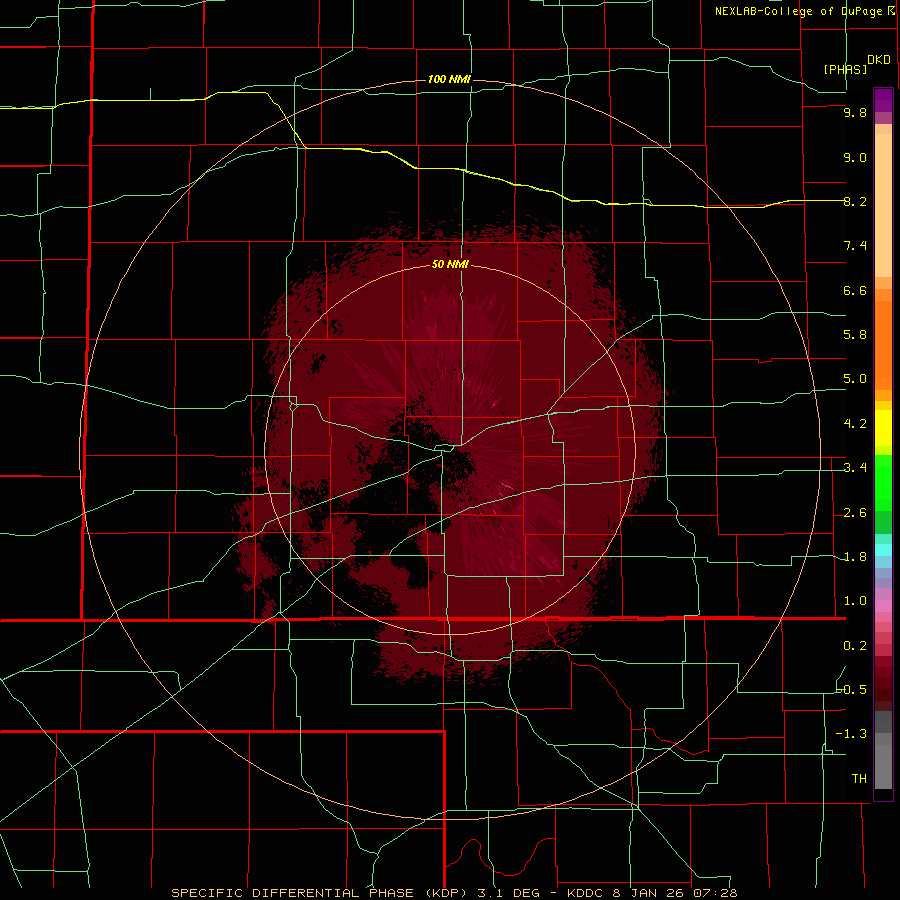
Task: Click the 3.4 scale value
Action: pyautogui.click(x=855, y=468)
